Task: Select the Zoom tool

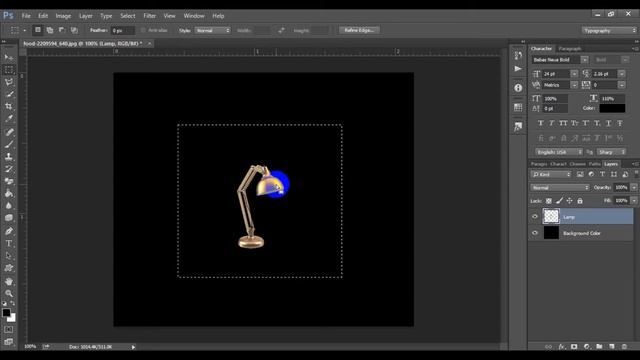Action: 9,293
